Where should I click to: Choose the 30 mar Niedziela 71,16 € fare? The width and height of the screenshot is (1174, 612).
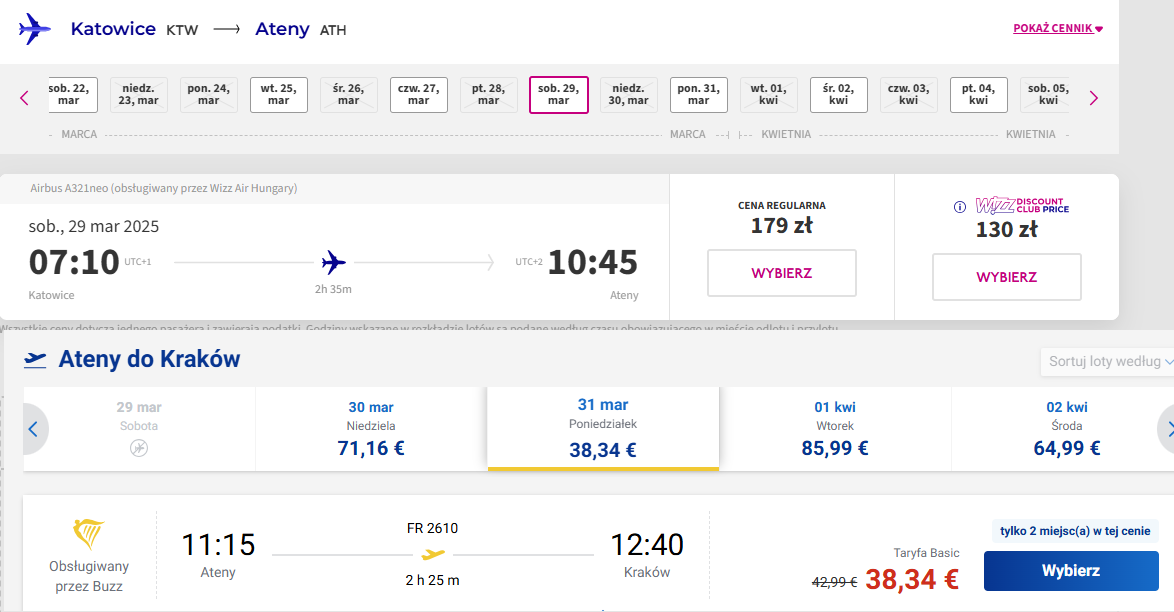pyautogui.click(x=371, y=429)
